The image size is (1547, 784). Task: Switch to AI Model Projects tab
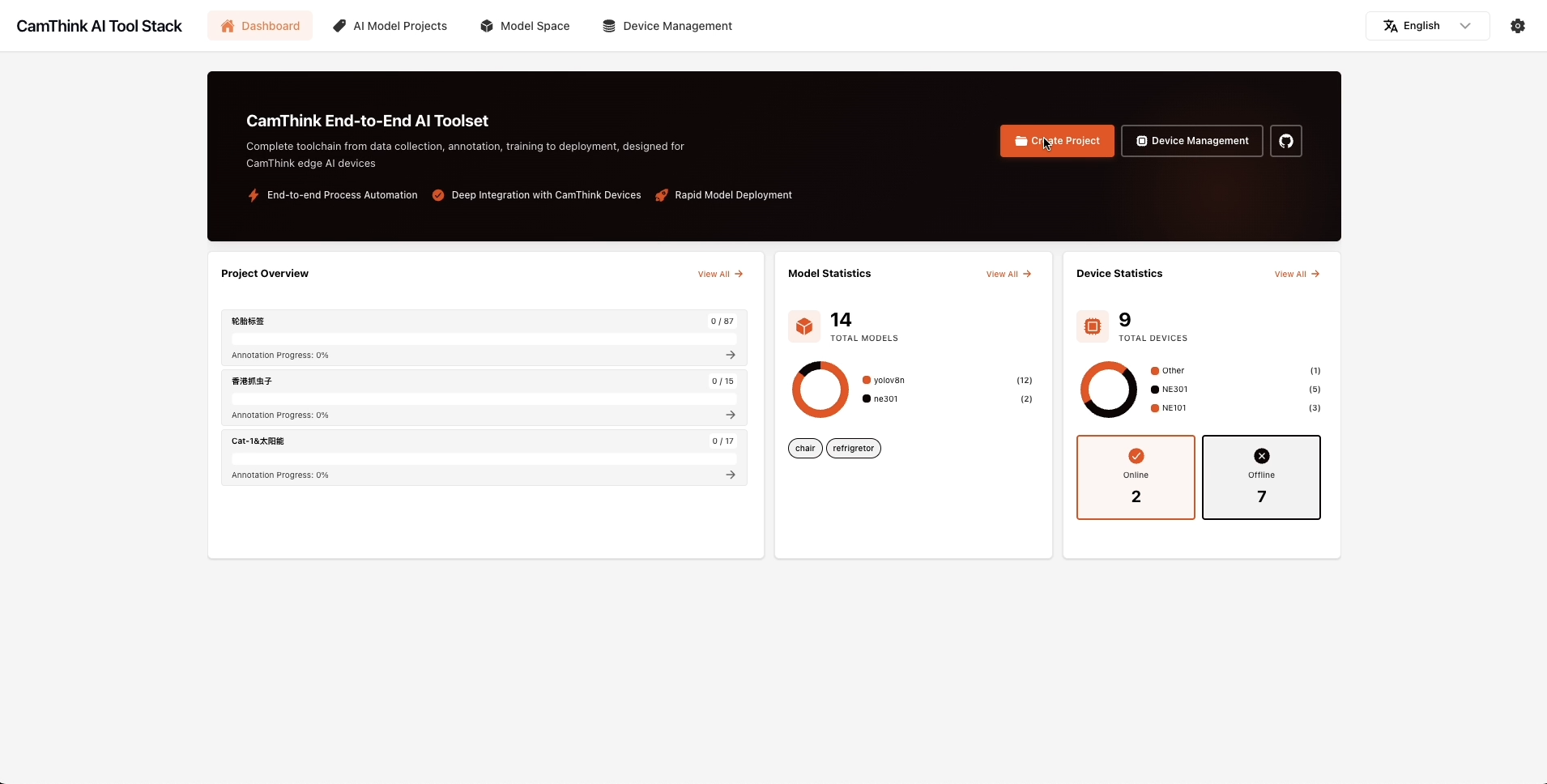[x=390, y=26]
